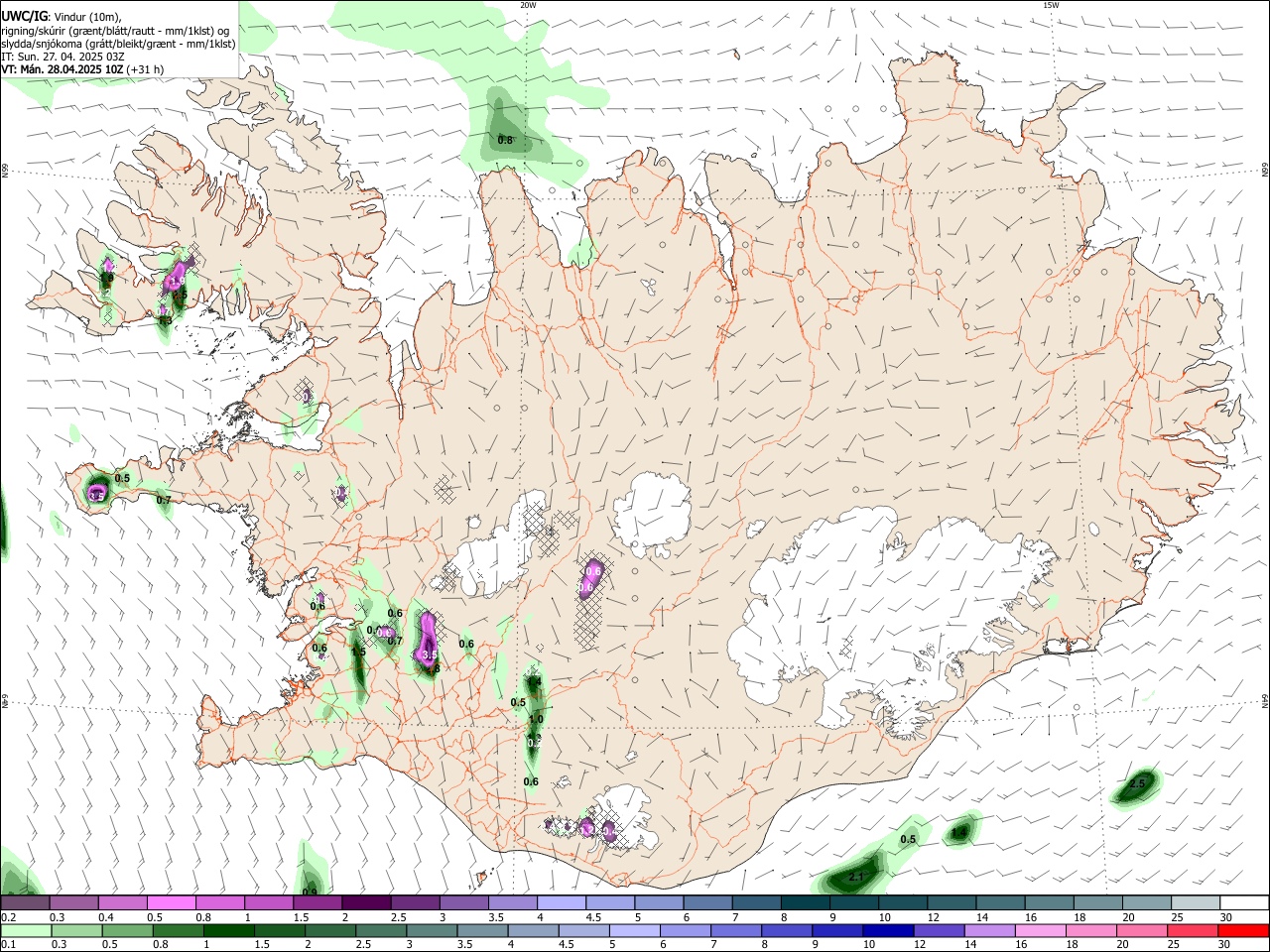The image size is (1270, 952).
Task: Select the dusky purple 0.2 swatch in the upper legend
Action: click(25, 902)
